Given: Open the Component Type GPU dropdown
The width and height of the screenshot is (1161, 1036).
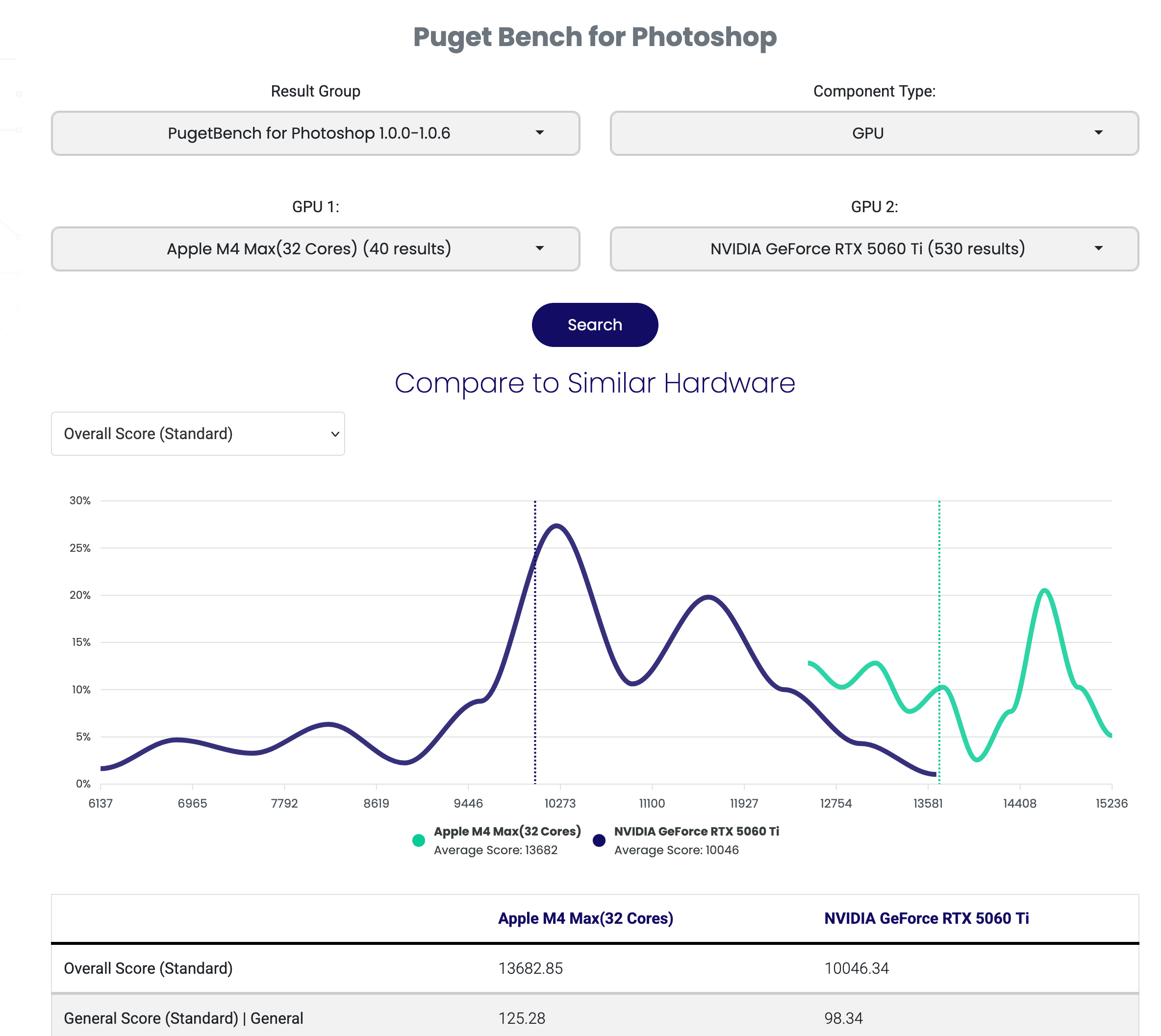Looking at the screenshot, I should 874,133.
